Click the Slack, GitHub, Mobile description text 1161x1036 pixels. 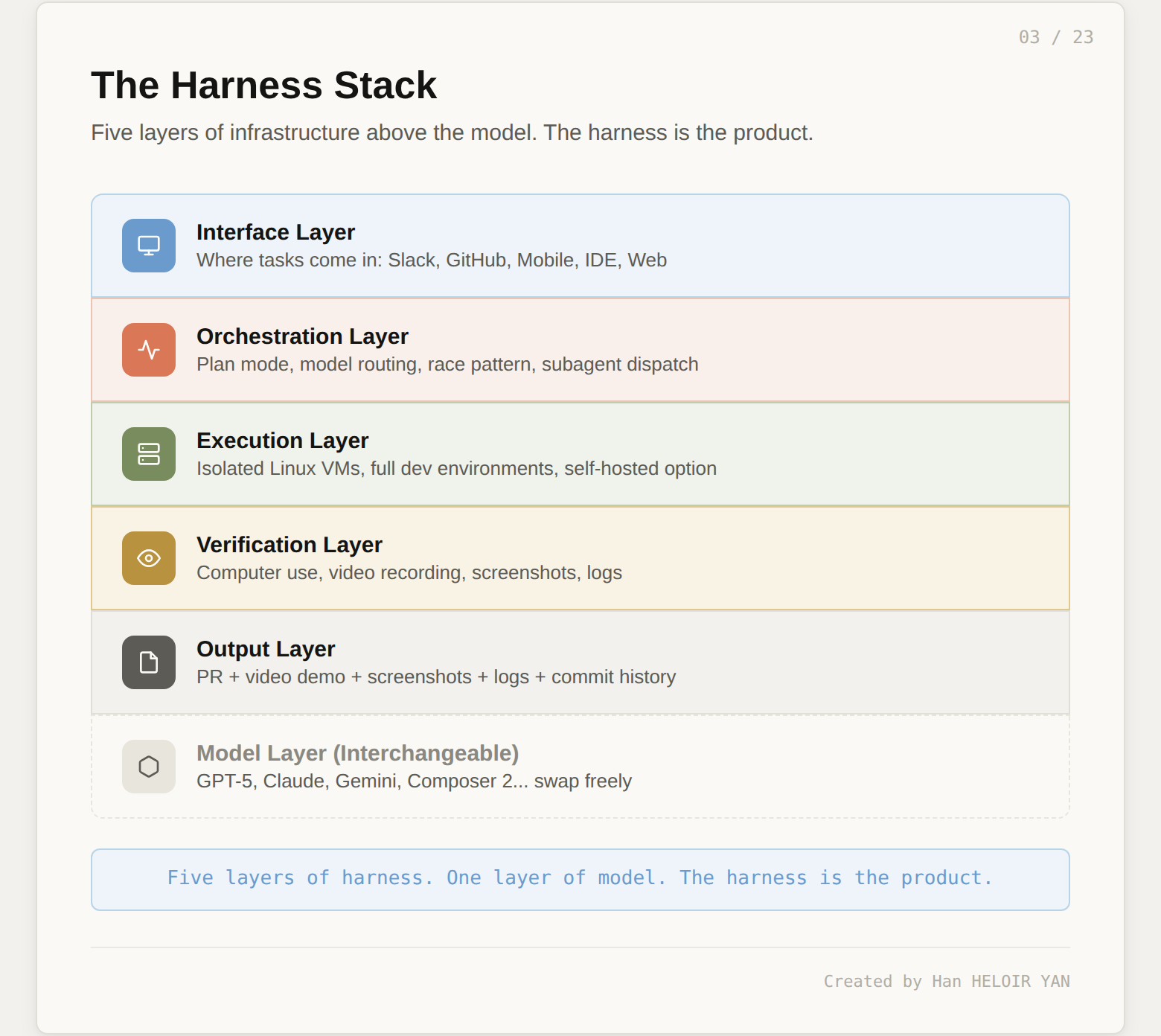[x=431, y=260]
